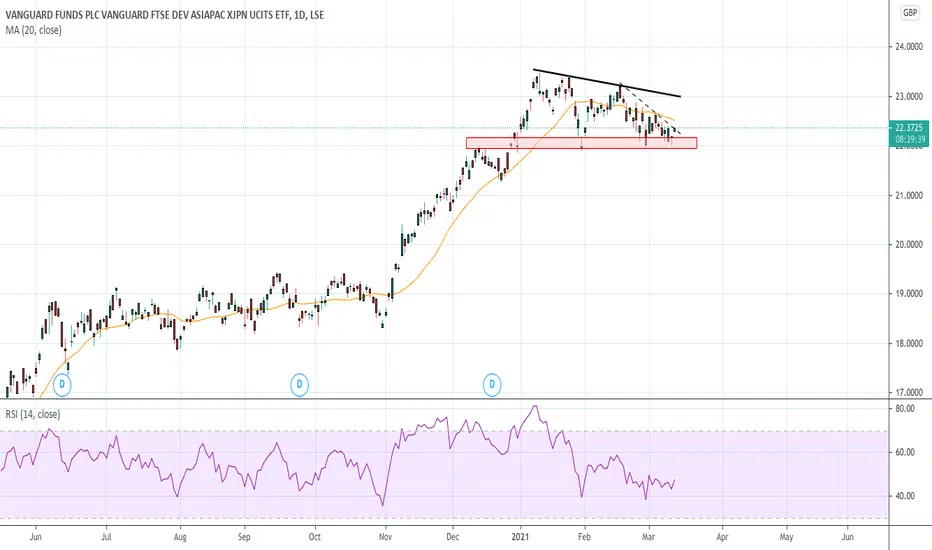The height and width of the screenshot is (550, 932).
Task: Click the May label on time axis
Action: pyautogui.click(x=786, y=536)
